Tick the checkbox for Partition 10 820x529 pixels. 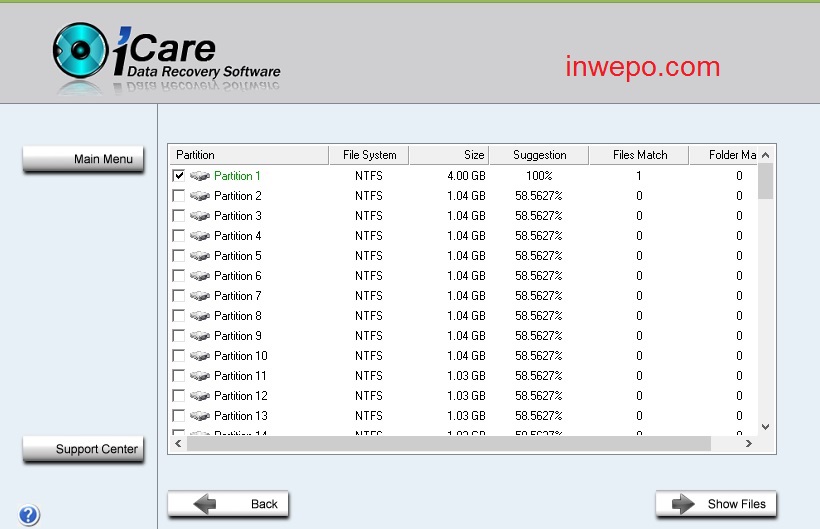(x=178, y=356)
